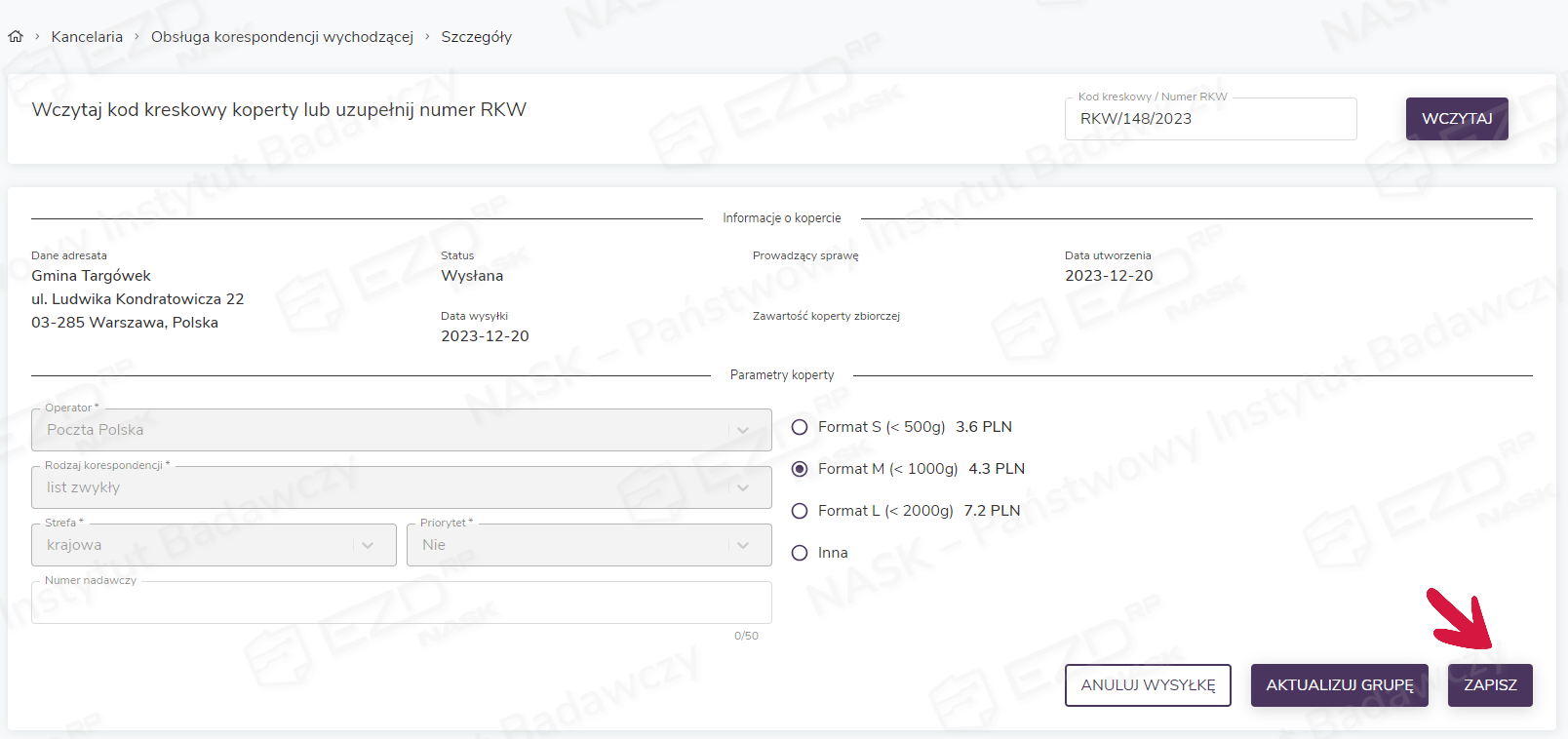Choose Format M (< 1000g) radio option
Image resolution: width=1568 pixels, height=739 pixels.
point(800,469)
